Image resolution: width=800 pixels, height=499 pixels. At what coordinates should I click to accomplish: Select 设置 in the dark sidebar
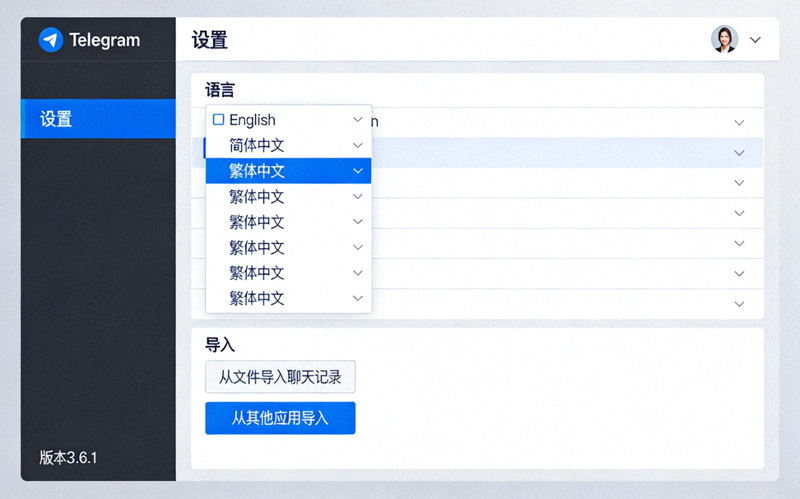click(98, 118)
